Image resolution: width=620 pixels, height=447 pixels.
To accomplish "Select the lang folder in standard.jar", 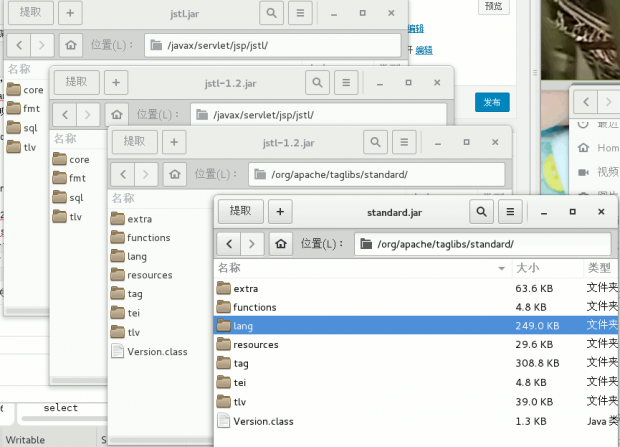I will point(243,326).
